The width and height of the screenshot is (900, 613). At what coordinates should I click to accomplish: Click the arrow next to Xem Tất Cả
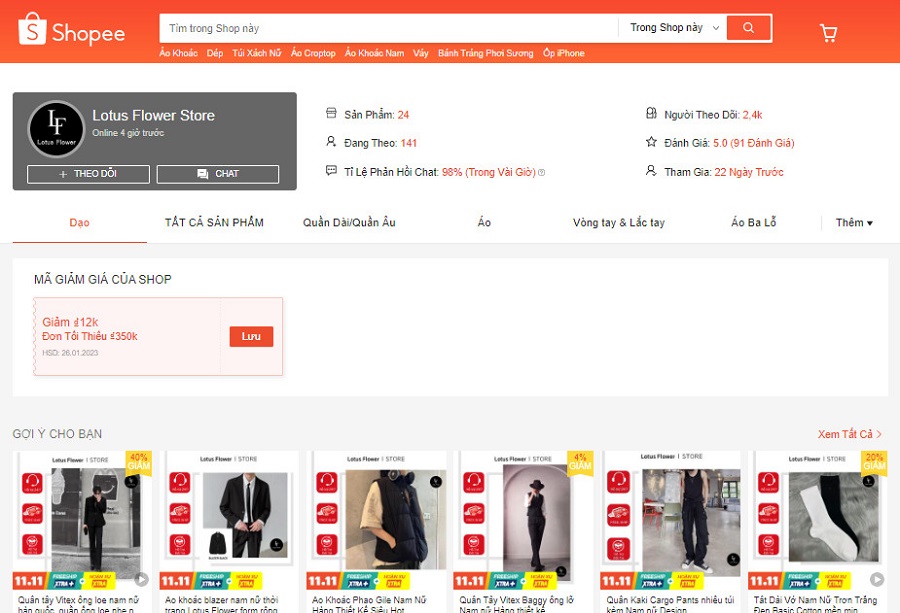879,434
